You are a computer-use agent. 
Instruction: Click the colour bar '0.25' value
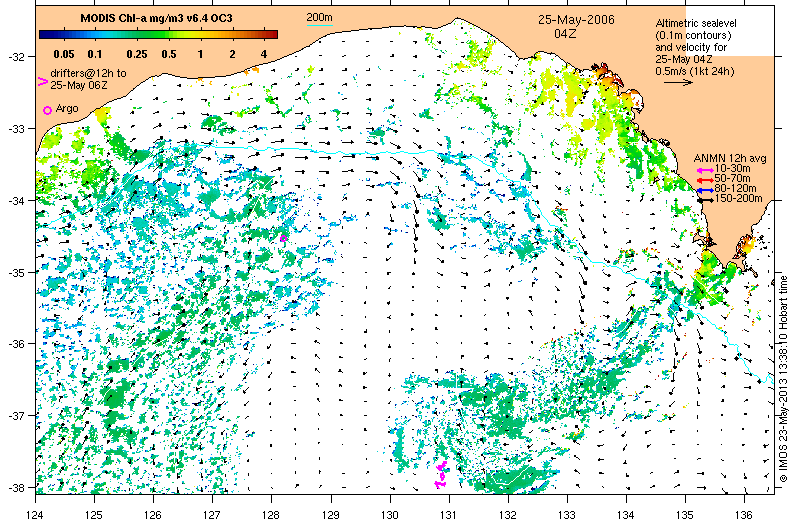(137, 54)
